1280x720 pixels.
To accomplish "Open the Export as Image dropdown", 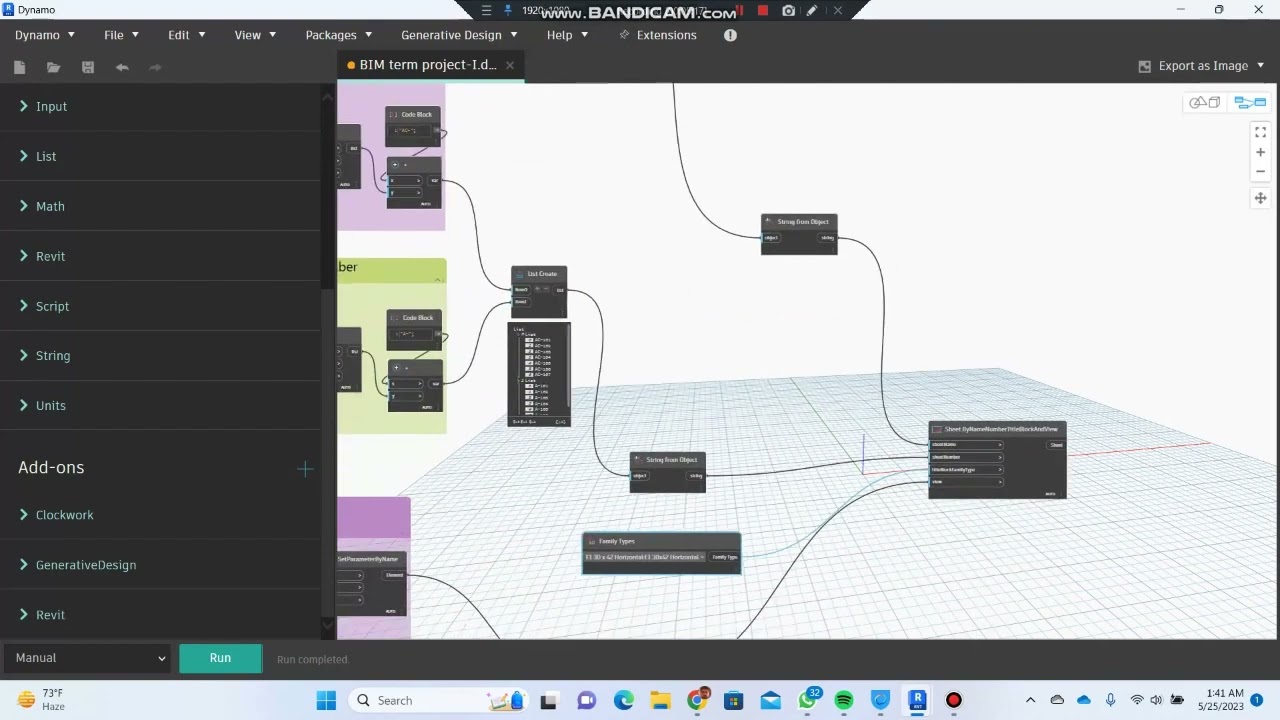I will point(1201,66).
